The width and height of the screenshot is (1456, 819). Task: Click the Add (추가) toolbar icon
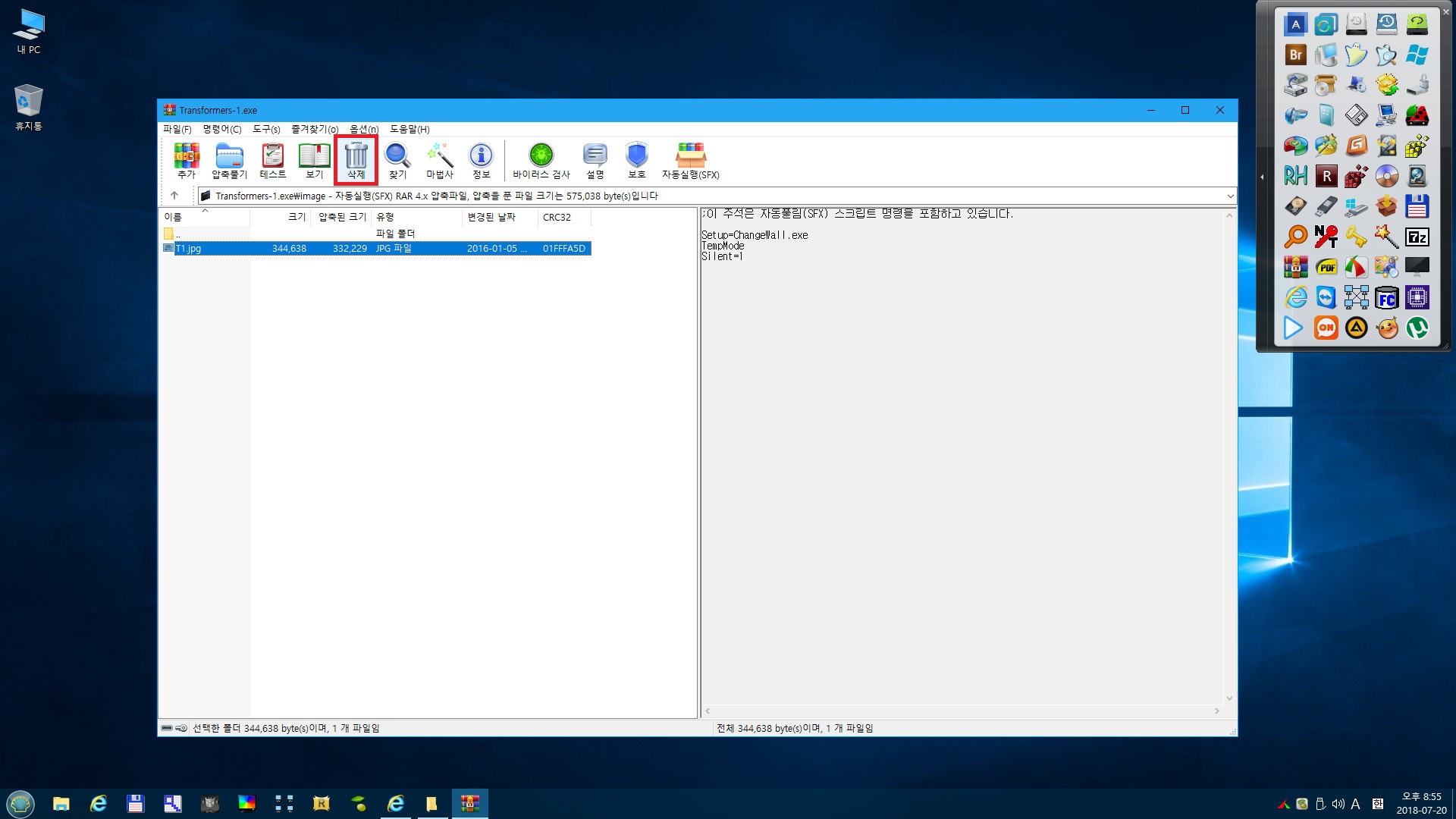187,161
